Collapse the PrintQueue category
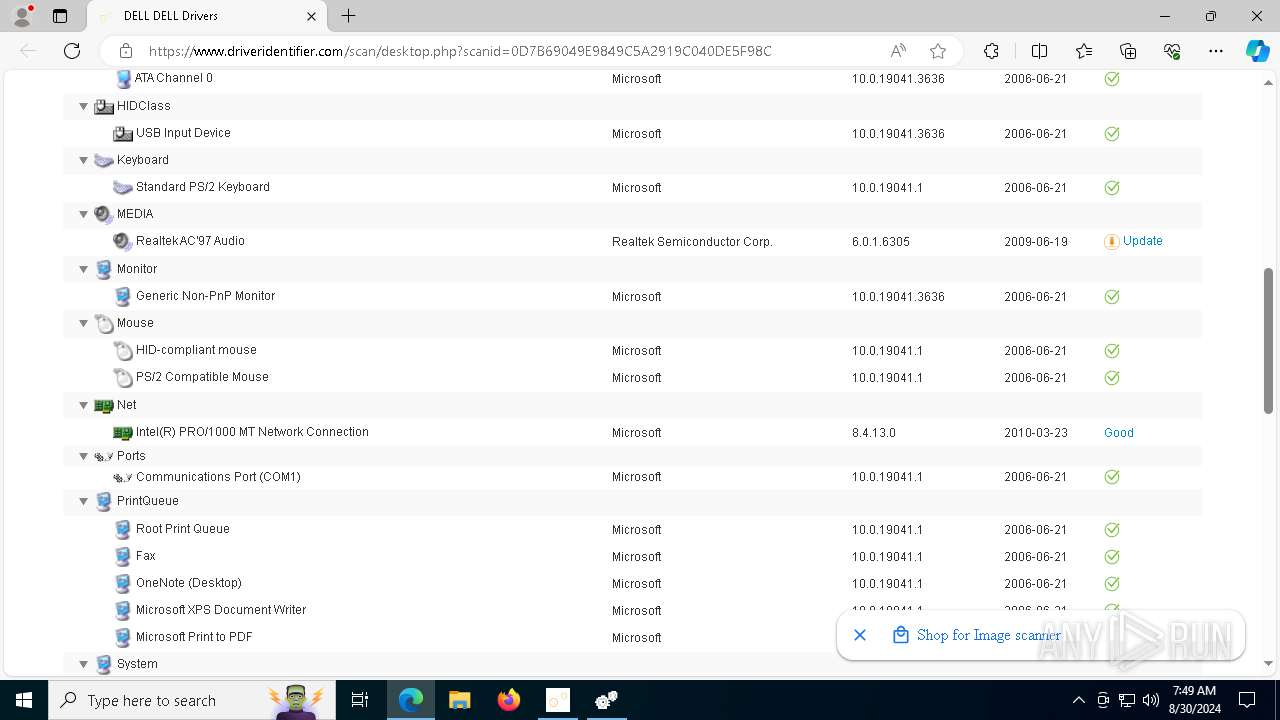1280x720 pixels. (x=84, y=501)
